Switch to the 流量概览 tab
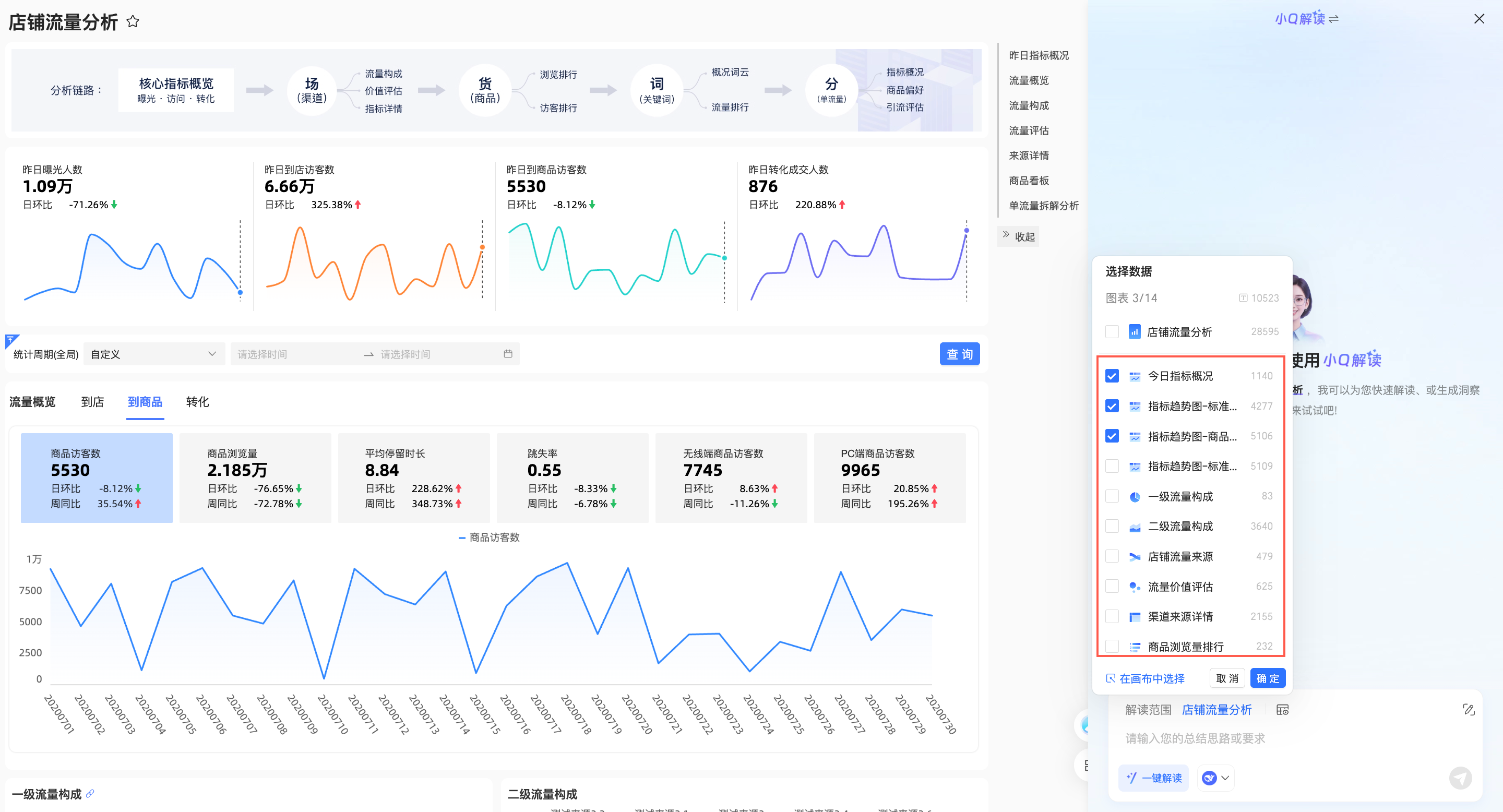The width and height of the screenshot is (1503, 812). (32, 402)
